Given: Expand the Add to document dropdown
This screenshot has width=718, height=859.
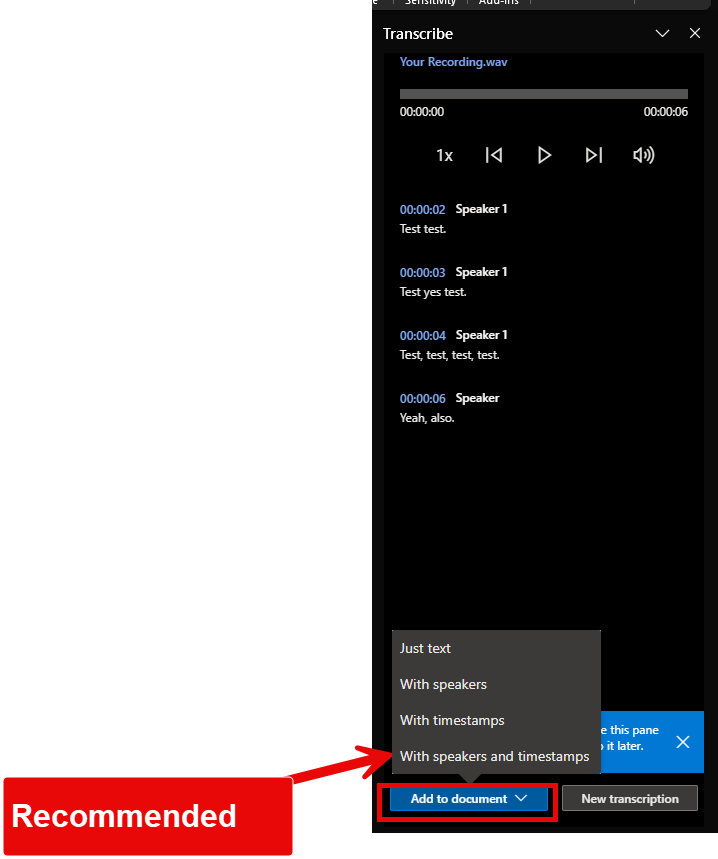Looking at the screenshot, I should [468, 799].
